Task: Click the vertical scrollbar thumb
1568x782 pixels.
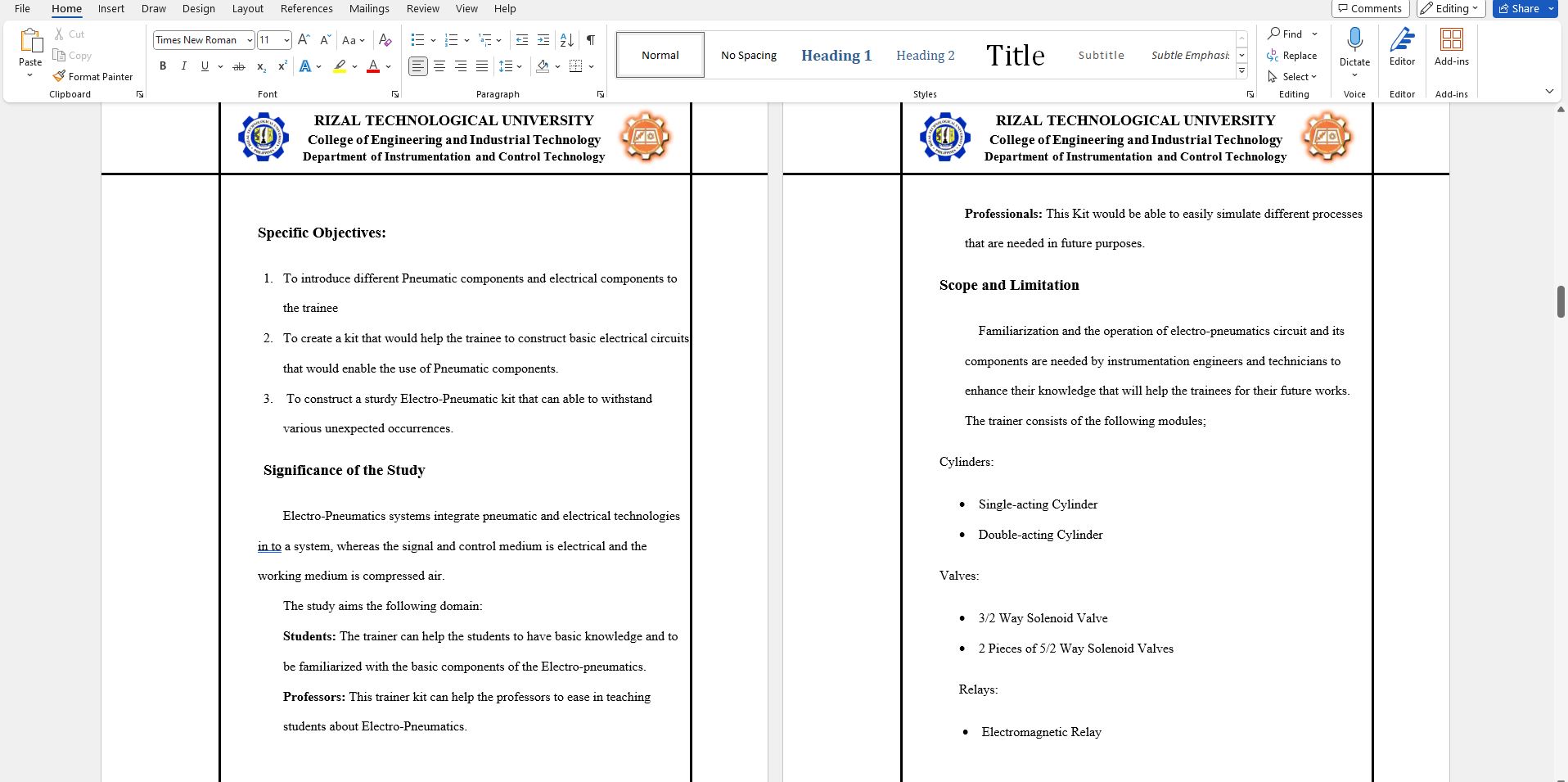Action: tap(1561, 301)
